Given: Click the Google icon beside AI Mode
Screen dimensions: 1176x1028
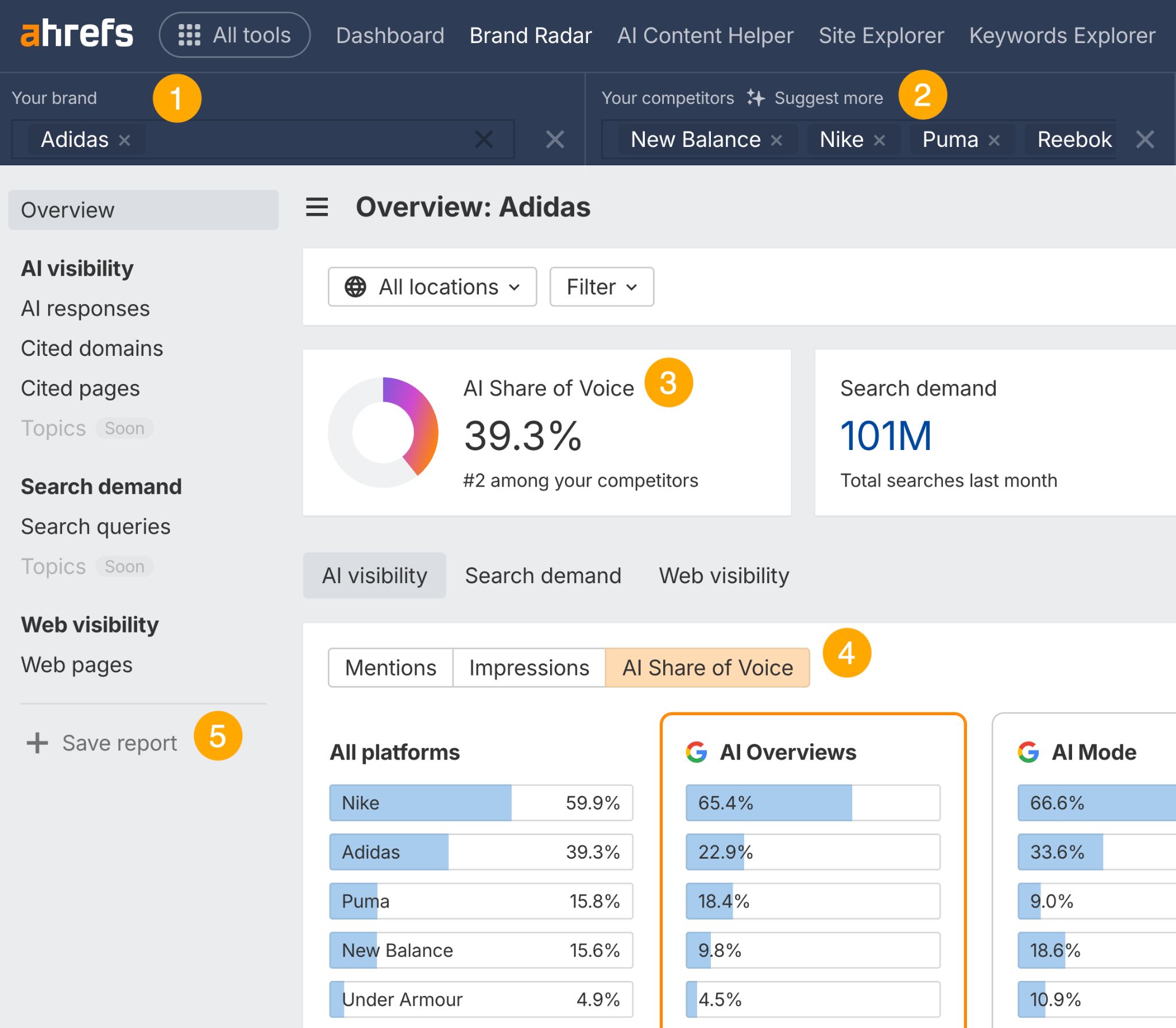Looking at the screenshot, I should coord(1027,752).
